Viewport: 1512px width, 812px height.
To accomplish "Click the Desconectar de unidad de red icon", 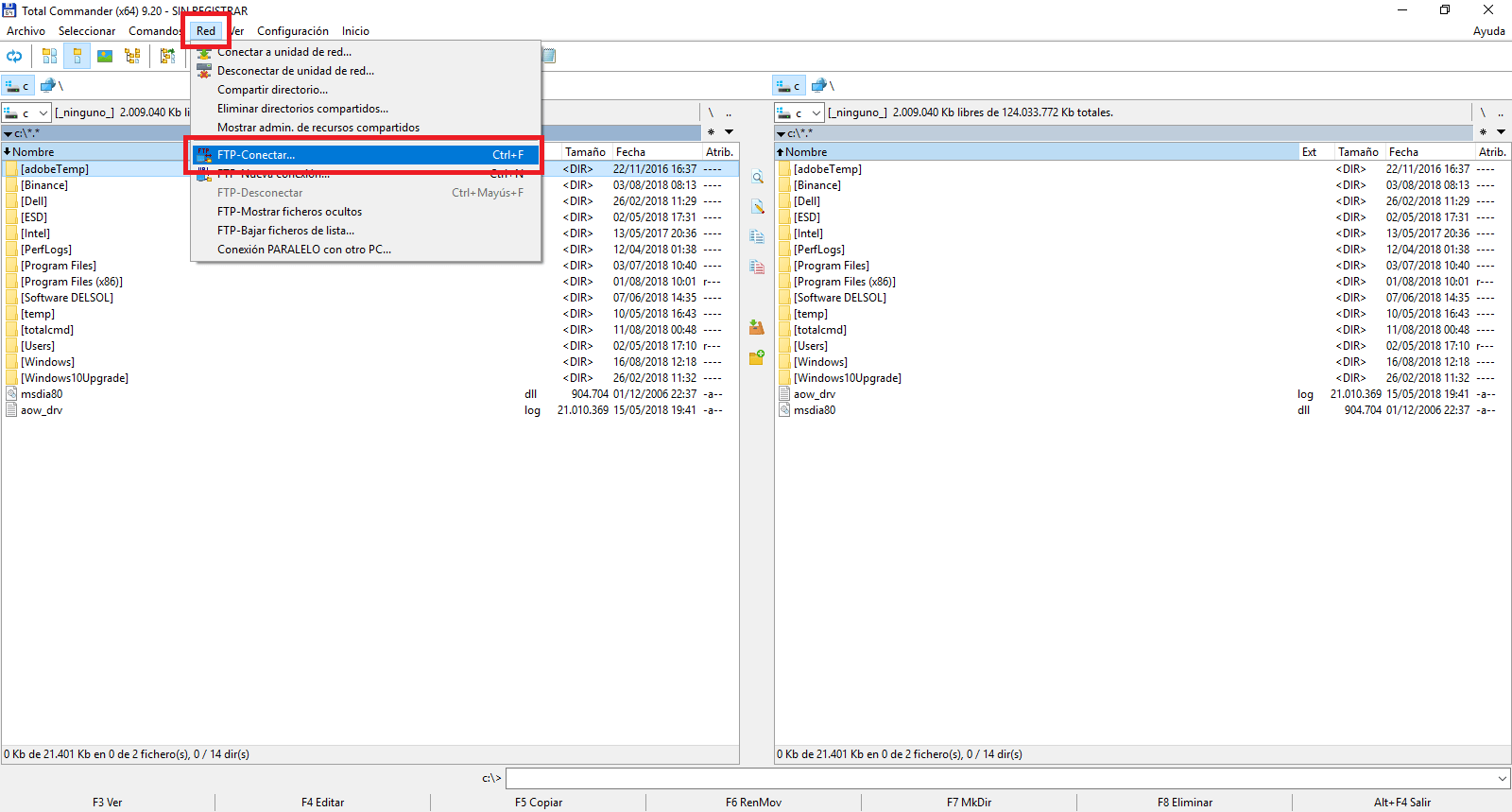I will tap(204, 71).
